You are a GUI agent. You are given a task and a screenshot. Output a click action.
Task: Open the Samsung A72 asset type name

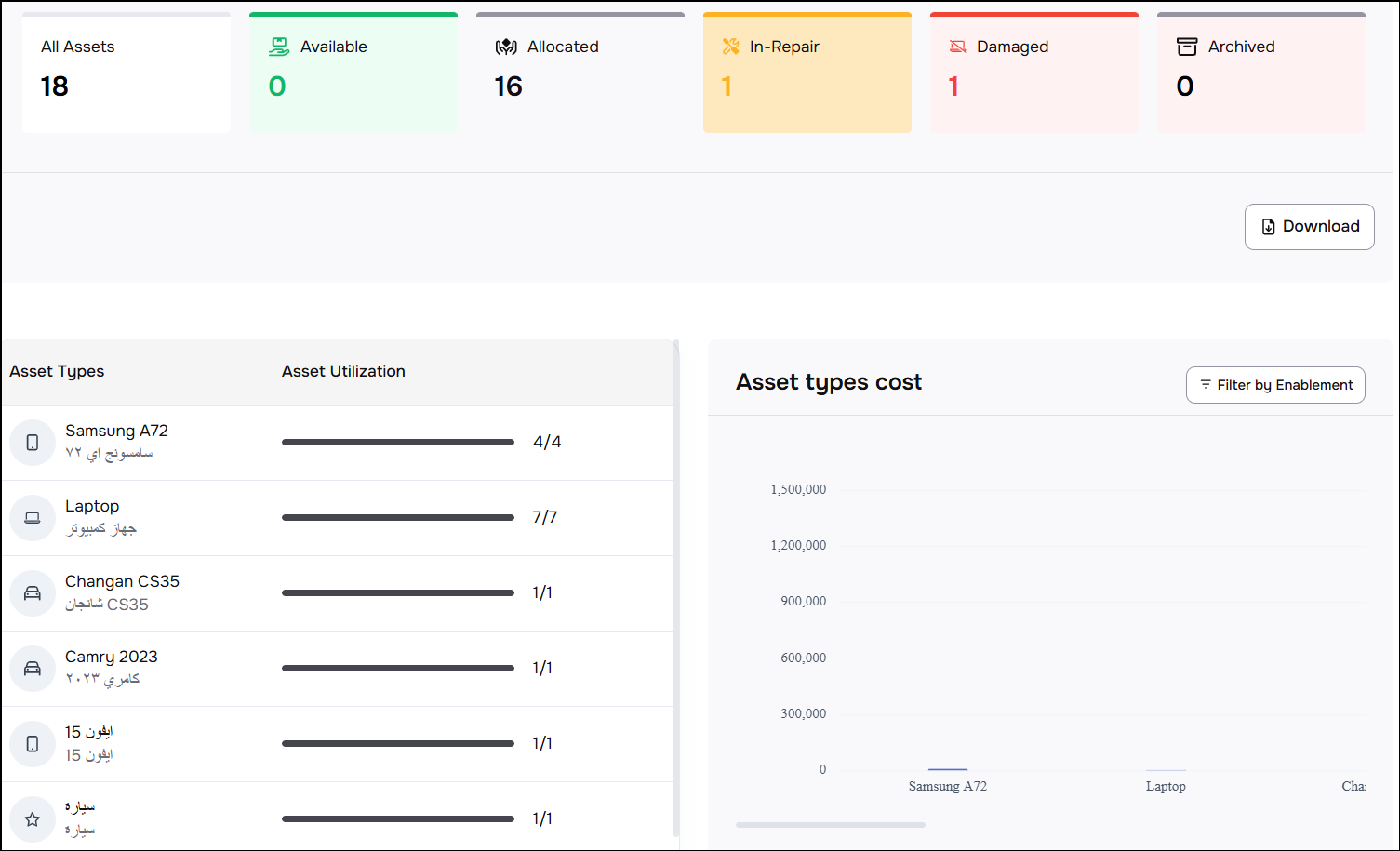116,431
